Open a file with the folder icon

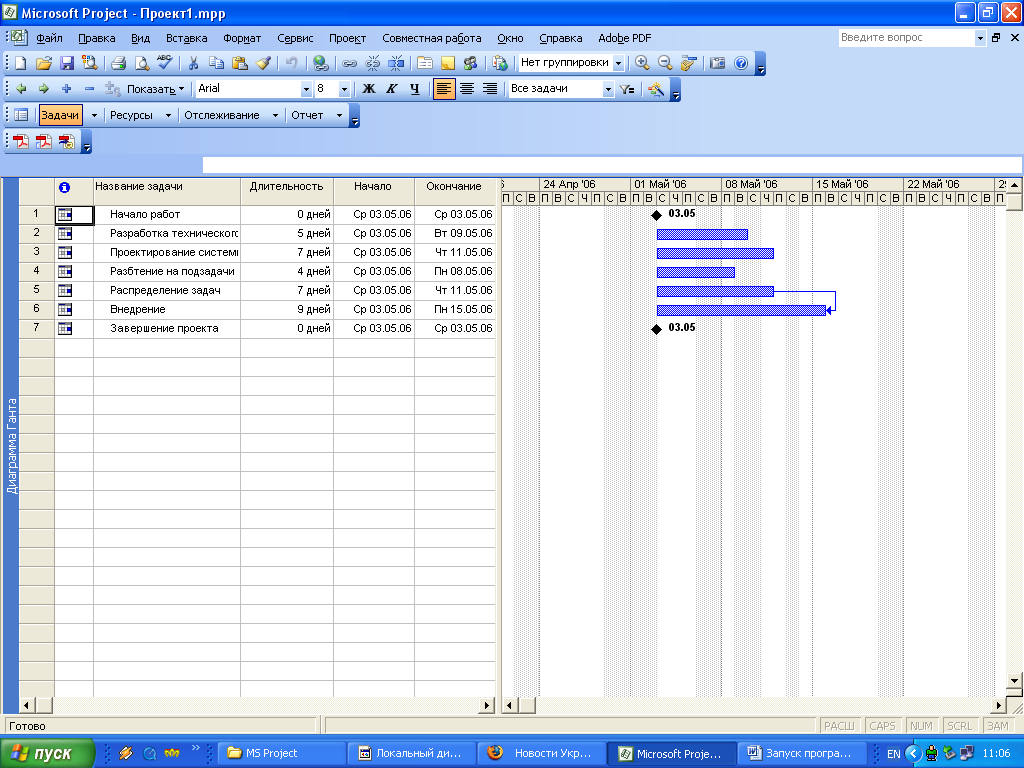pos(44,63)
